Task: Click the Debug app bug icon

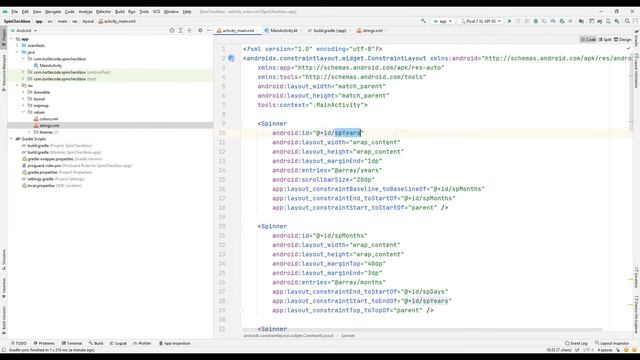Action: [x=536, y=21]
